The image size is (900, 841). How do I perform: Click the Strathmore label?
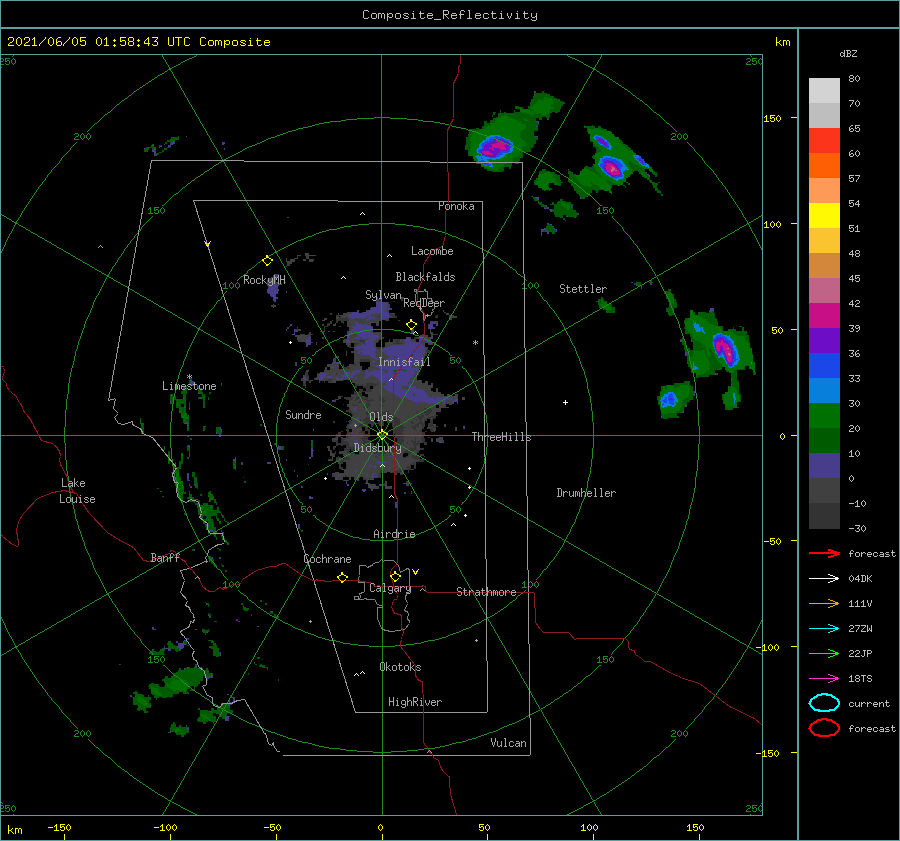point(486,592)
